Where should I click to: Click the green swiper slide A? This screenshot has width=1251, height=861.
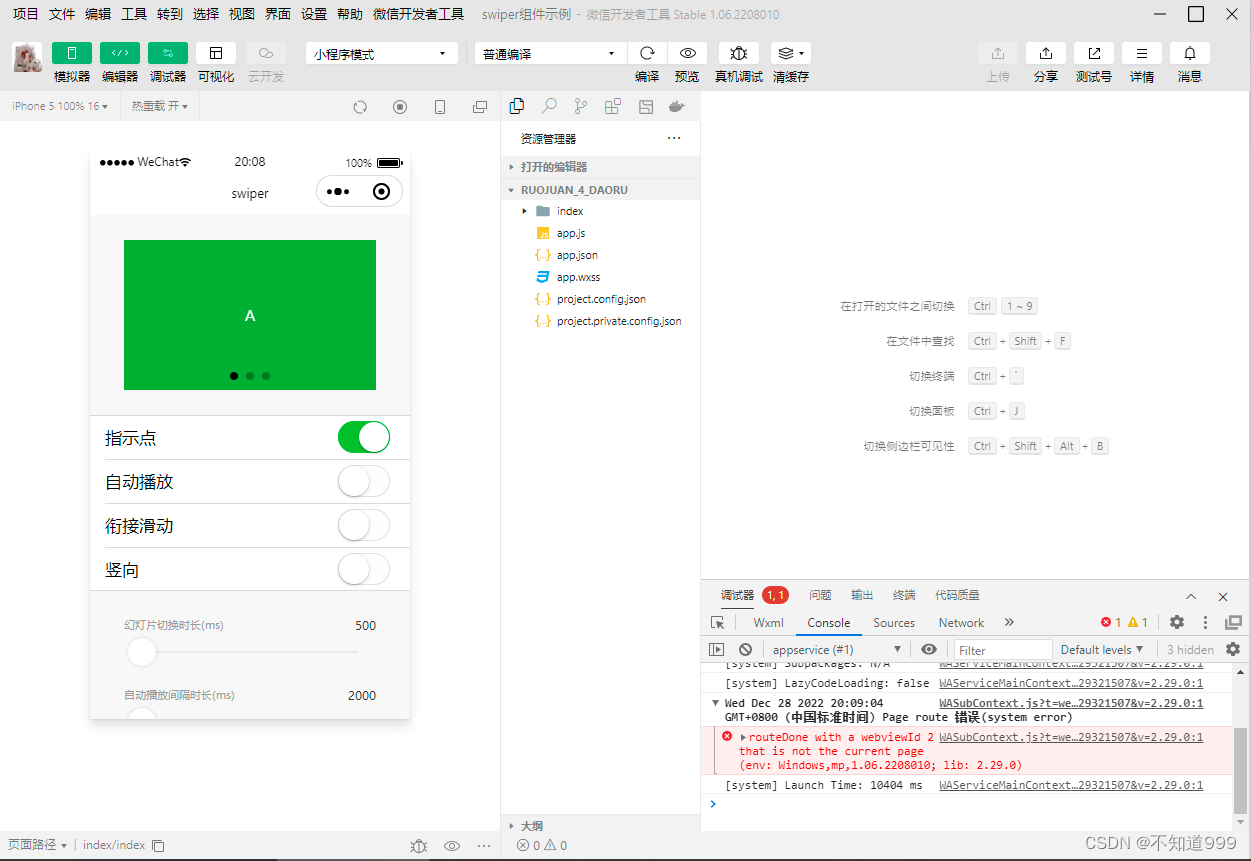(x=250, y=315)
